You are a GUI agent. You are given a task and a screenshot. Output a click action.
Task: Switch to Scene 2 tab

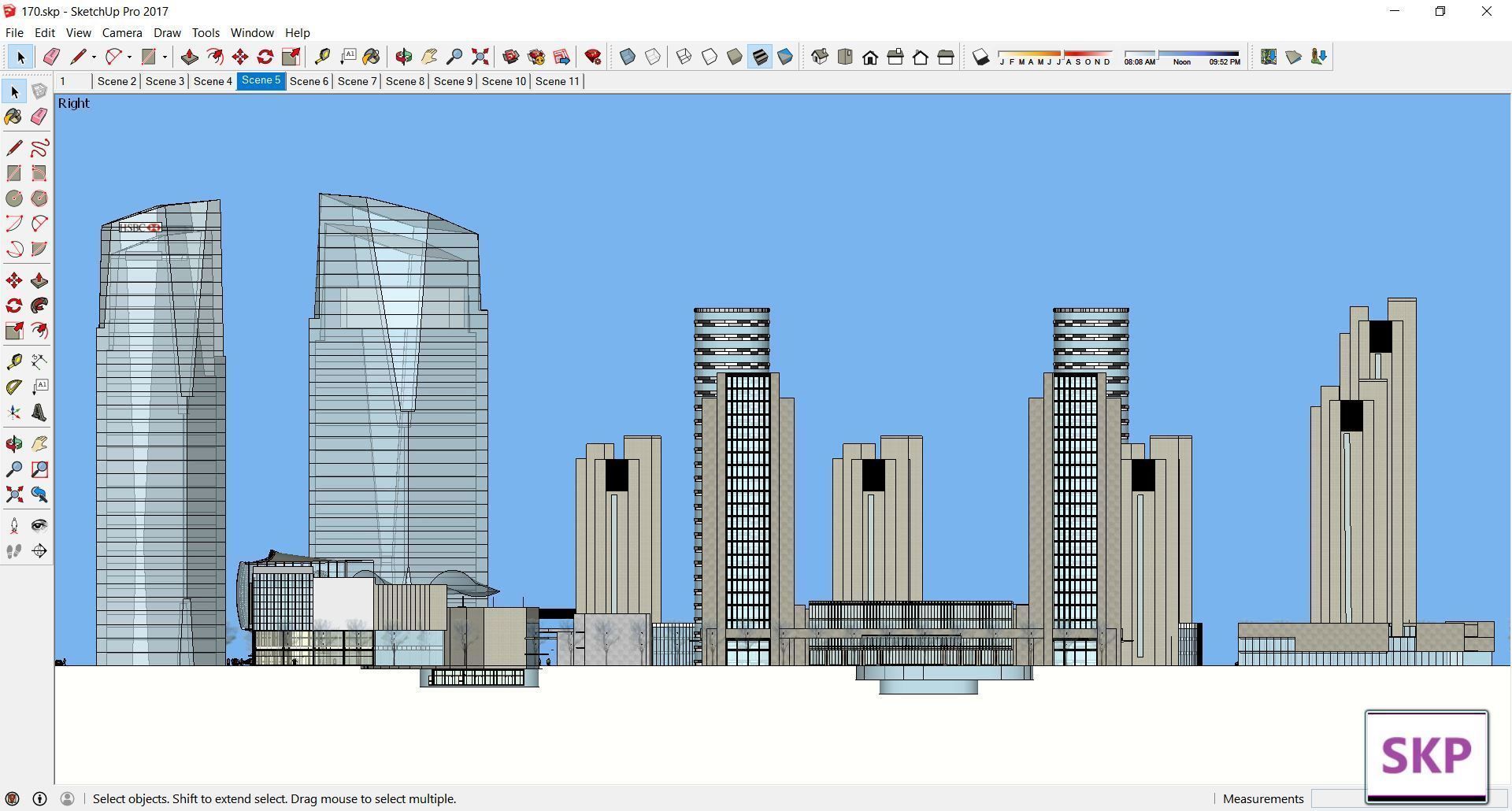117,81
